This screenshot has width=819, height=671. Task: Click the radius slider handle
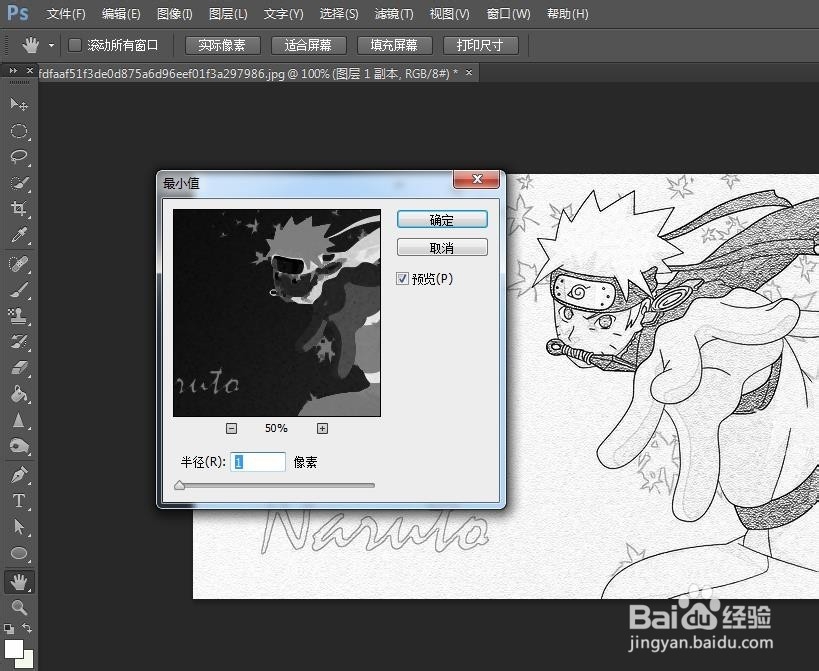pos(179,485)
